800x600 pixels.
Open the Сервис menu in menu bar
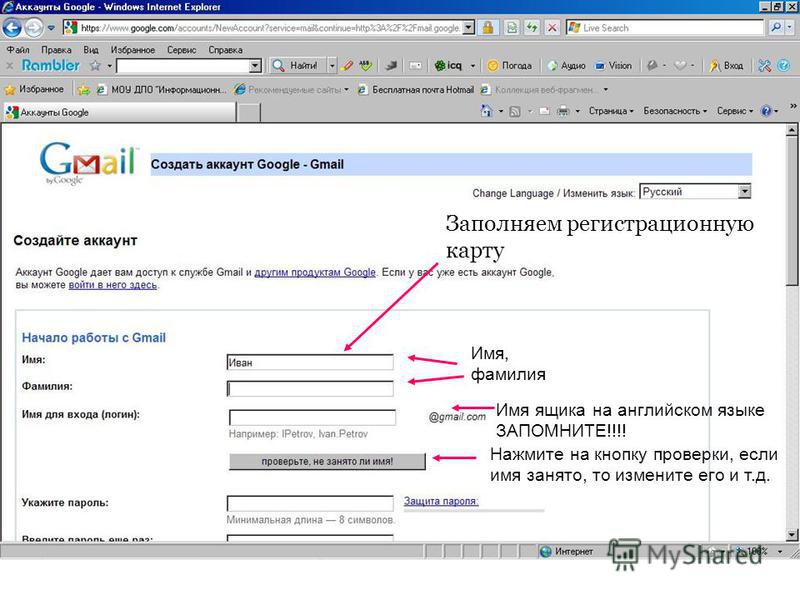tap(182, 50)
